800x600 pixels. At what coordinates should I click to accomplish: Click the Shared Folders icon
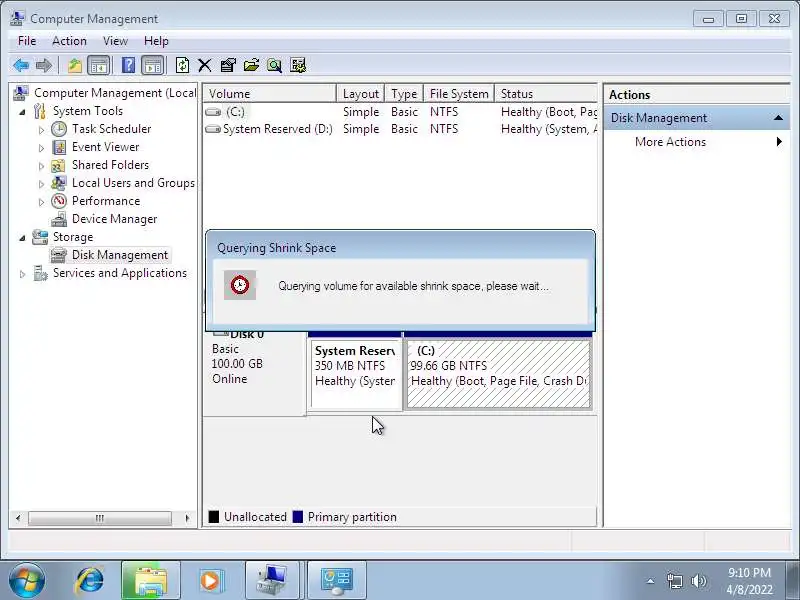[x=58, y=165]
